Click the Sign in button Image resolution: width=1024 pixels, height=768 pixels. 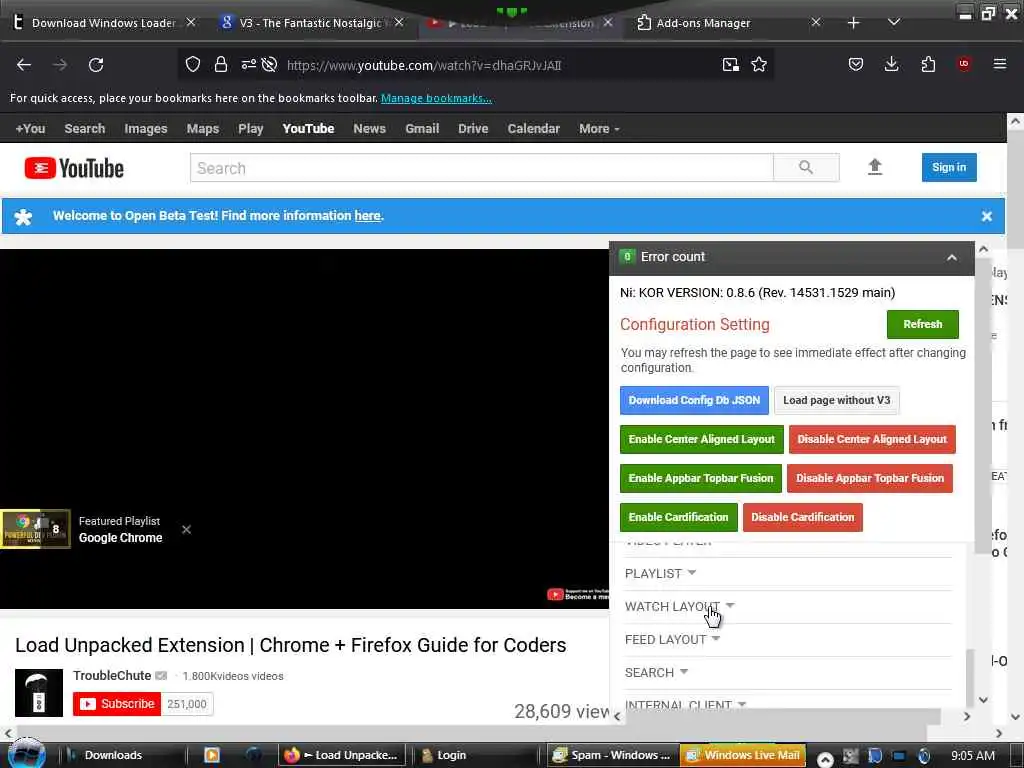click(949, 167)
